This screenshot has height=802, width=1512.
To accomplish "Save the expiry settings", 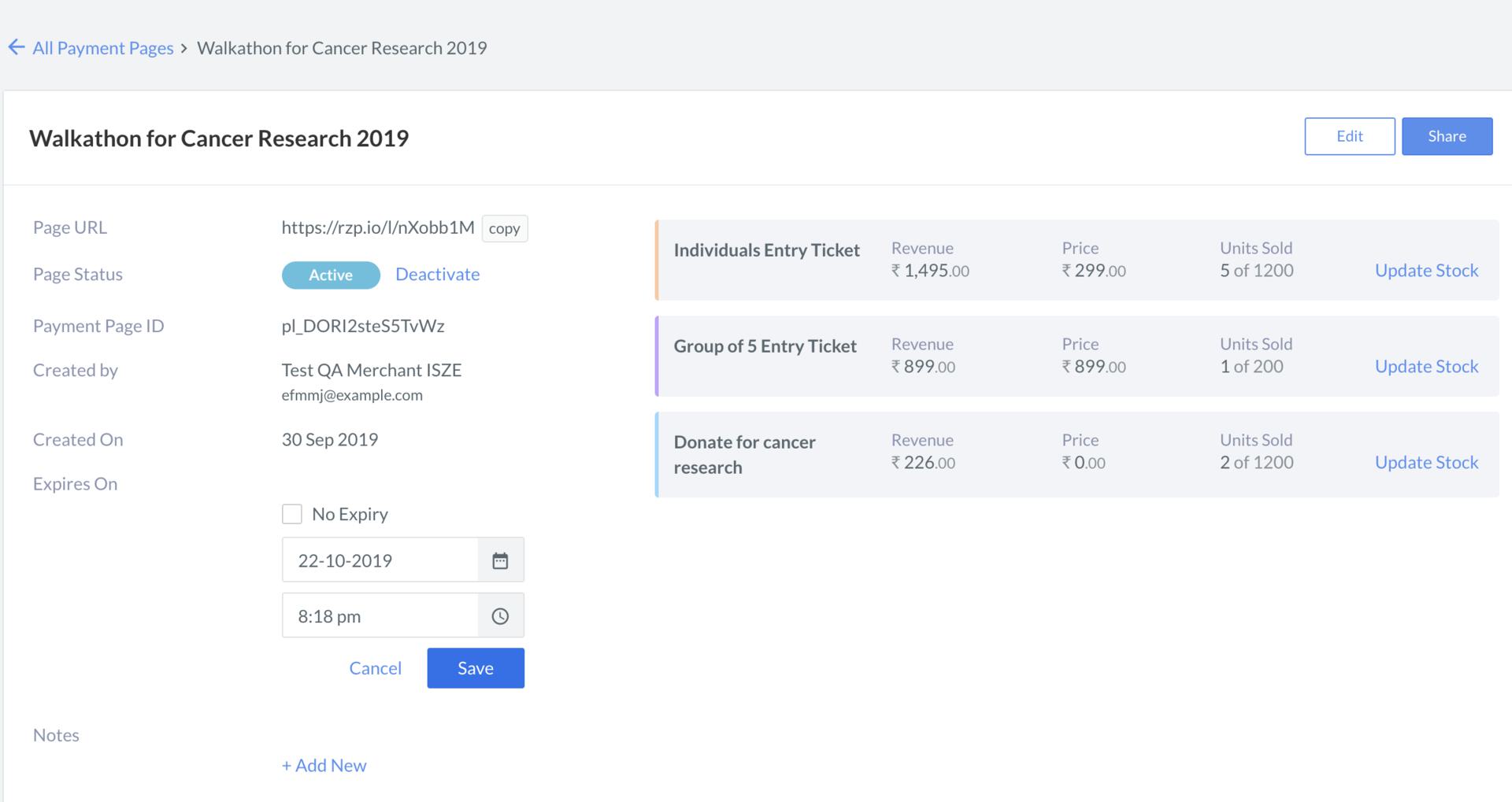I will point(476,668).
